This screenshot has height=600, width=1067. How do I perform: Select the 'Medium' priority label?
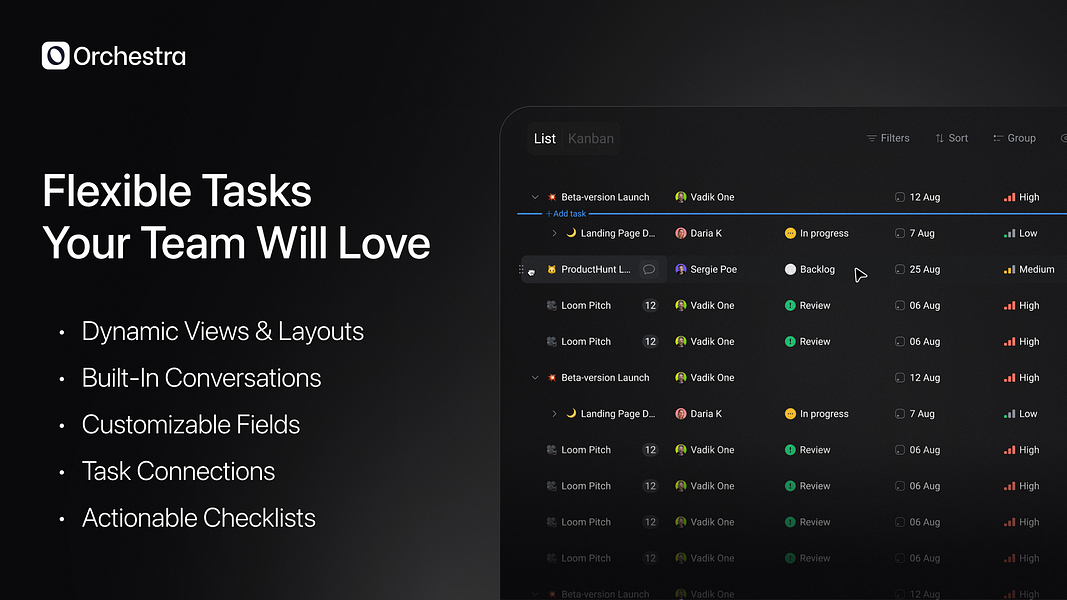[1036, 269]
